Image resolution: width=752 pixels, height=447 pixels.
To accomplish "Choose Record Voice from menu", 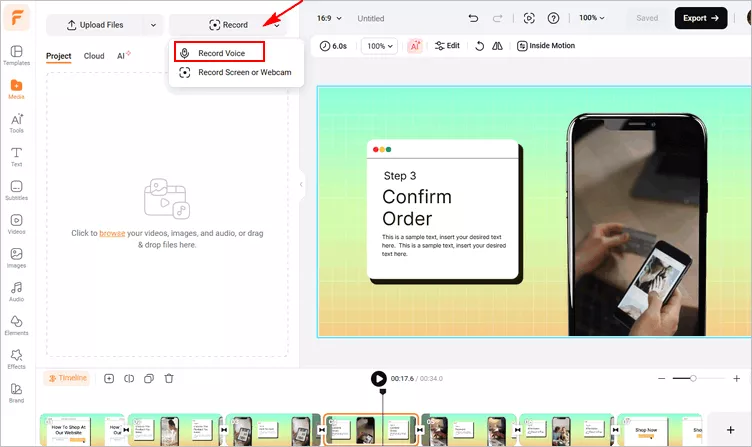I will point(220,52).
